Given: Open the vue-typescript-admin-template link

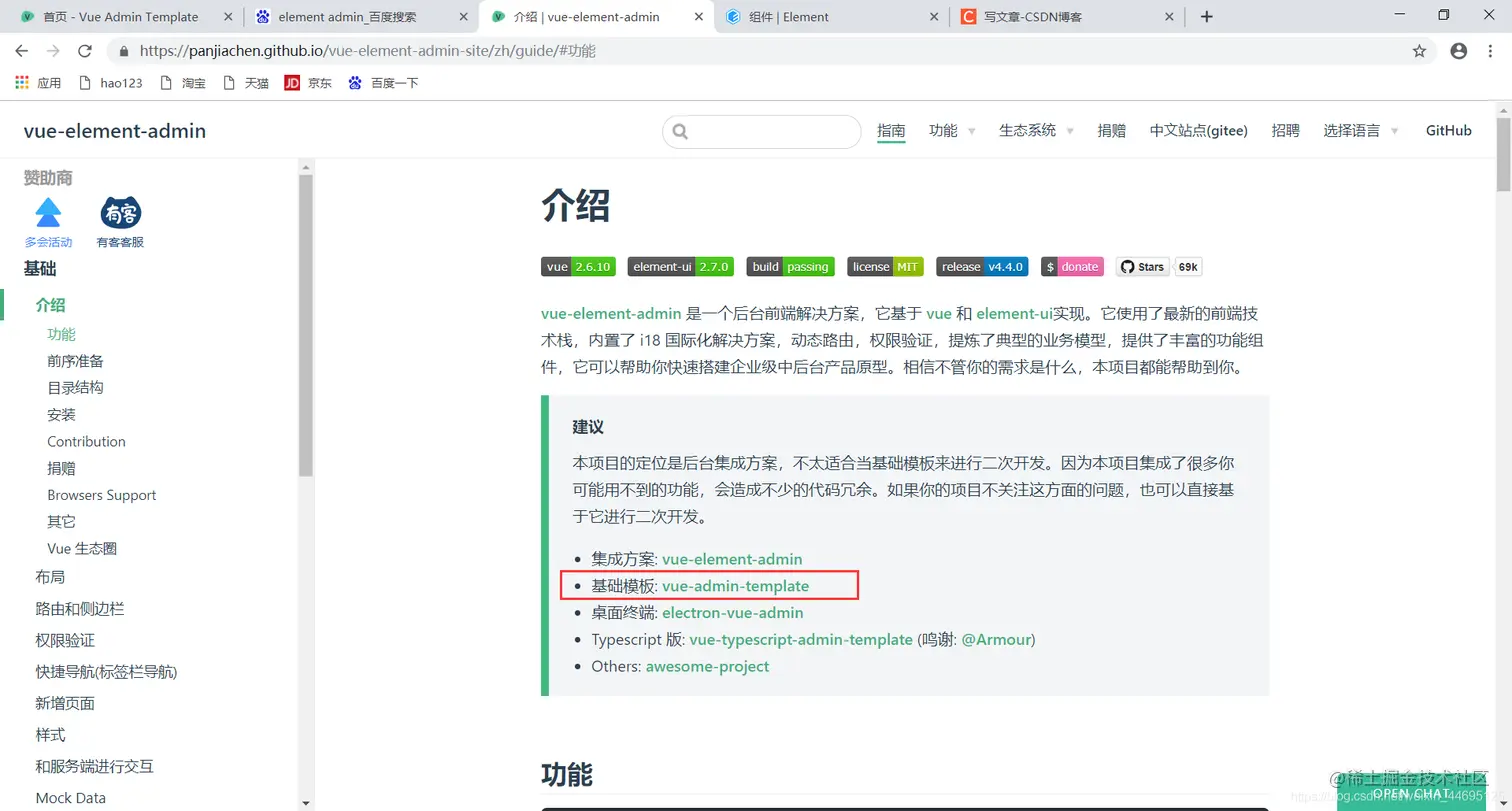Looking at the screenshot, I should [801, 639].
